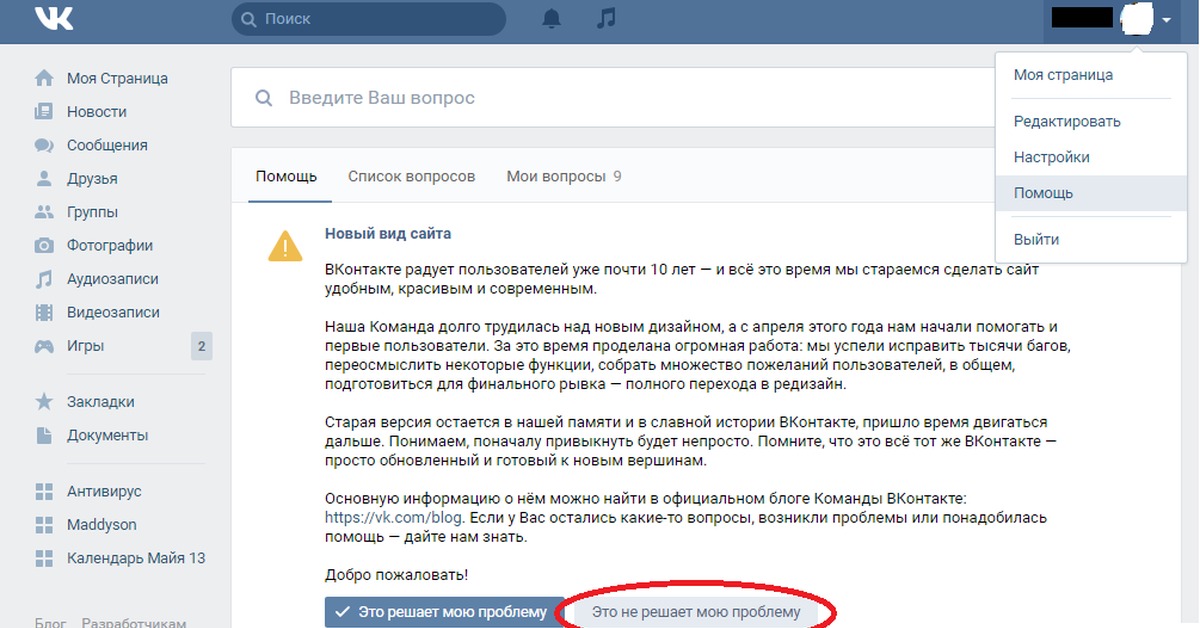This screenshot has width=1200, height=628.
Task: Open Календарь Майя 13 in sidebar
Action: click(x=136, y=558)
